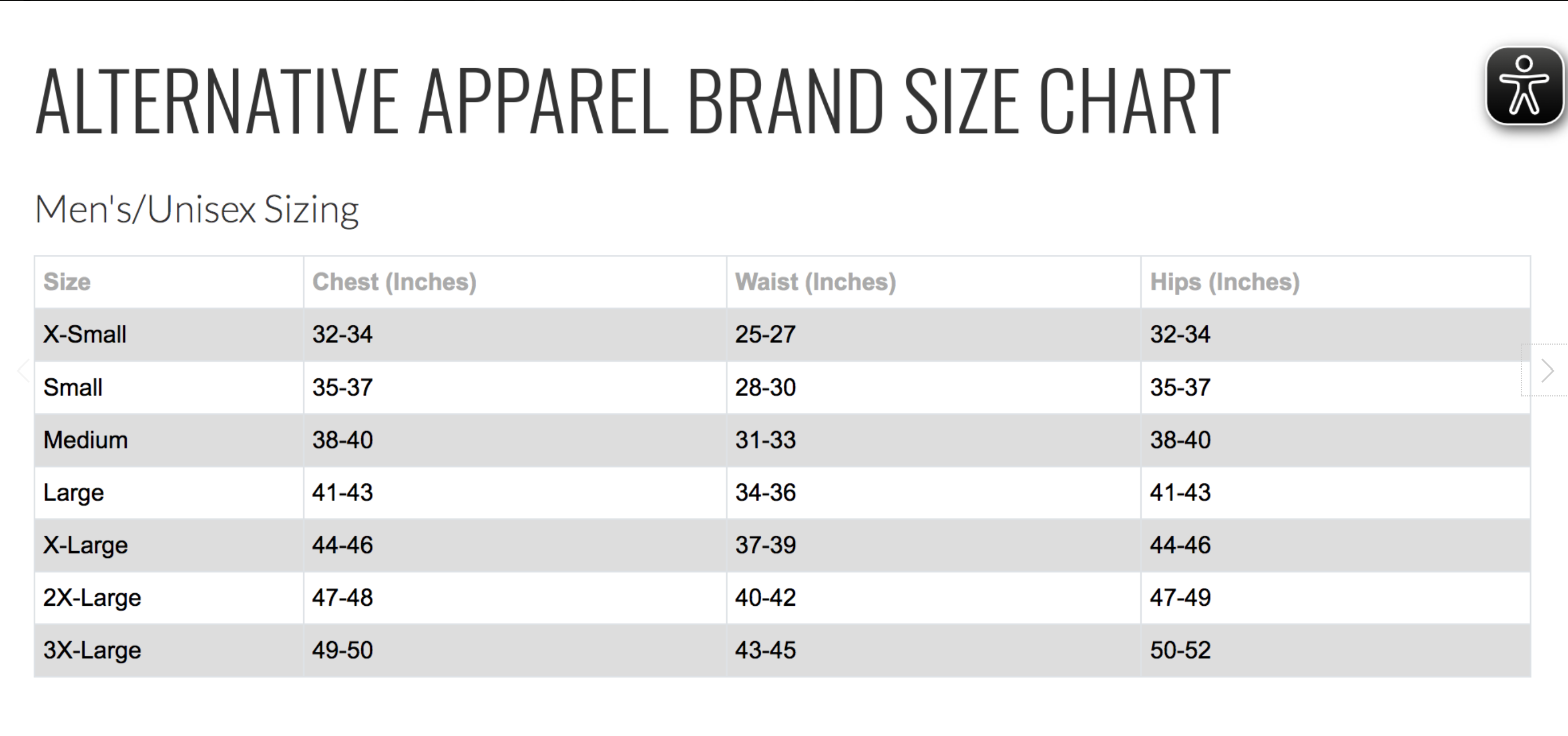
Task: Click the Alternative Apparel Brand Size Chart title
Action: tap(633, 101)
